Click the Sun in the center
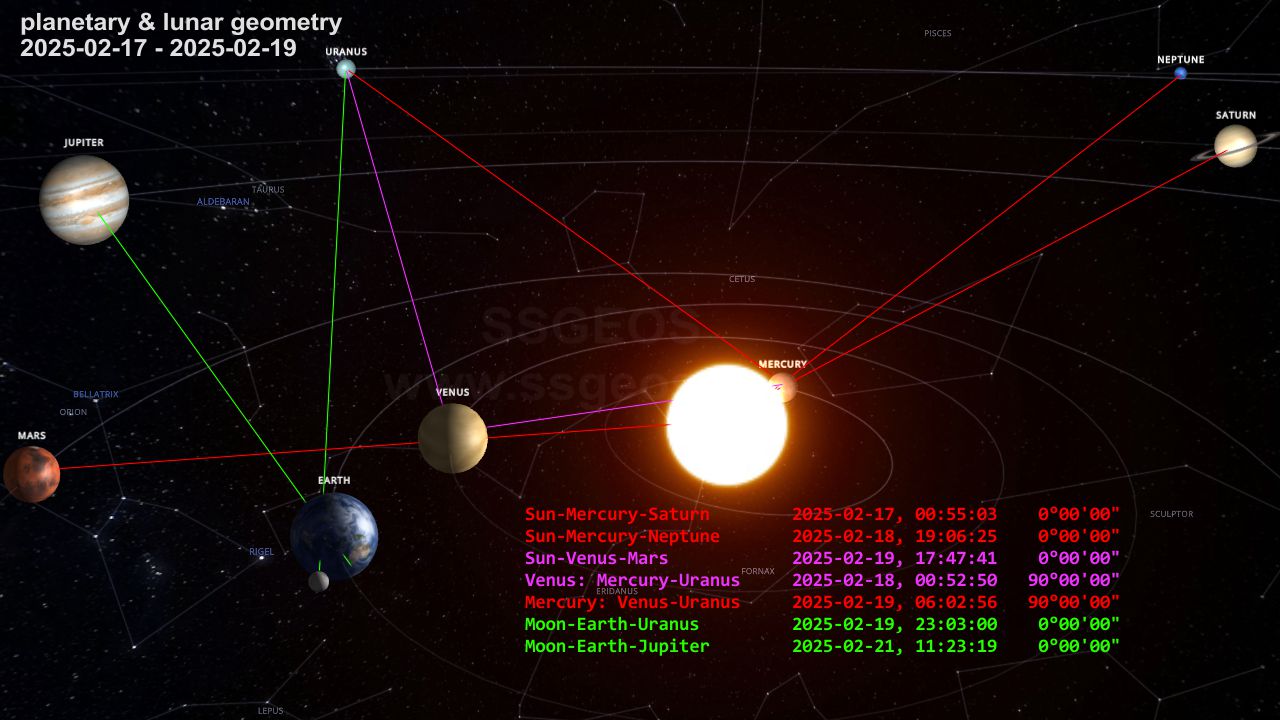 click(727, 425)
